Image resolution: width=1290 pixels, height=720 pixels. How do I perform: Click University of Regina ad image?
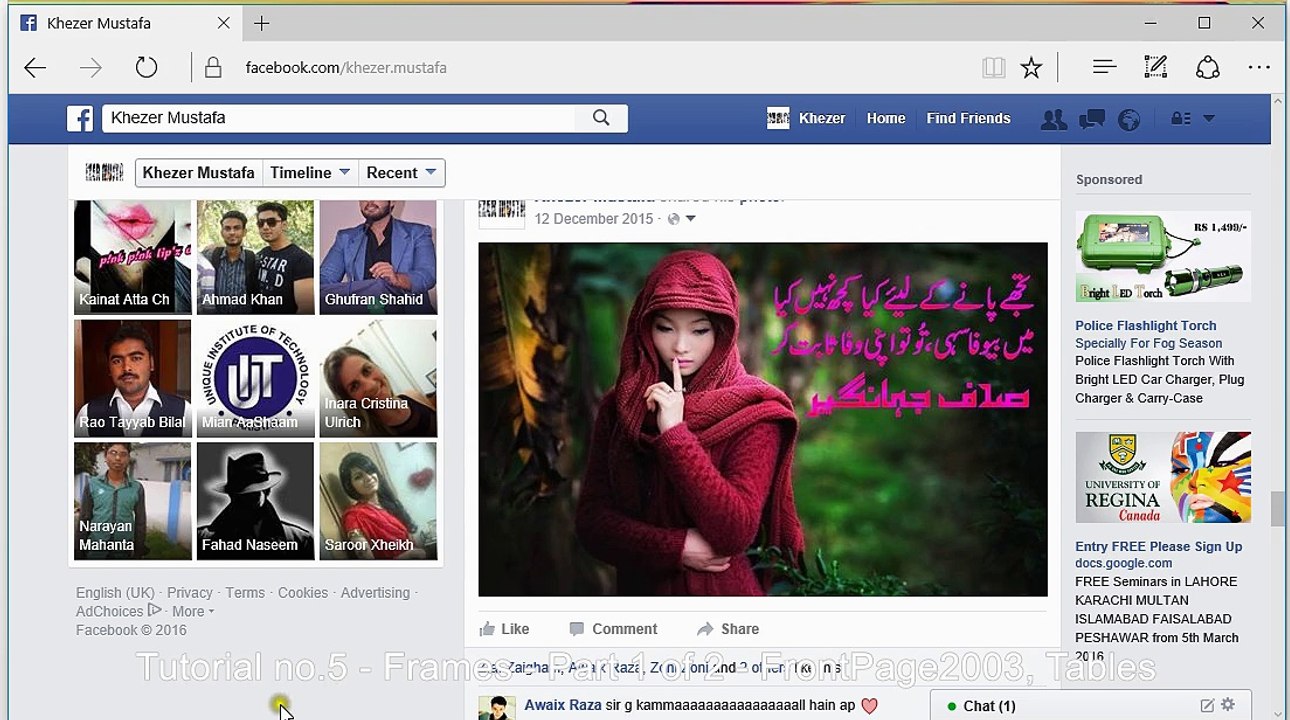click(1163, 477)
